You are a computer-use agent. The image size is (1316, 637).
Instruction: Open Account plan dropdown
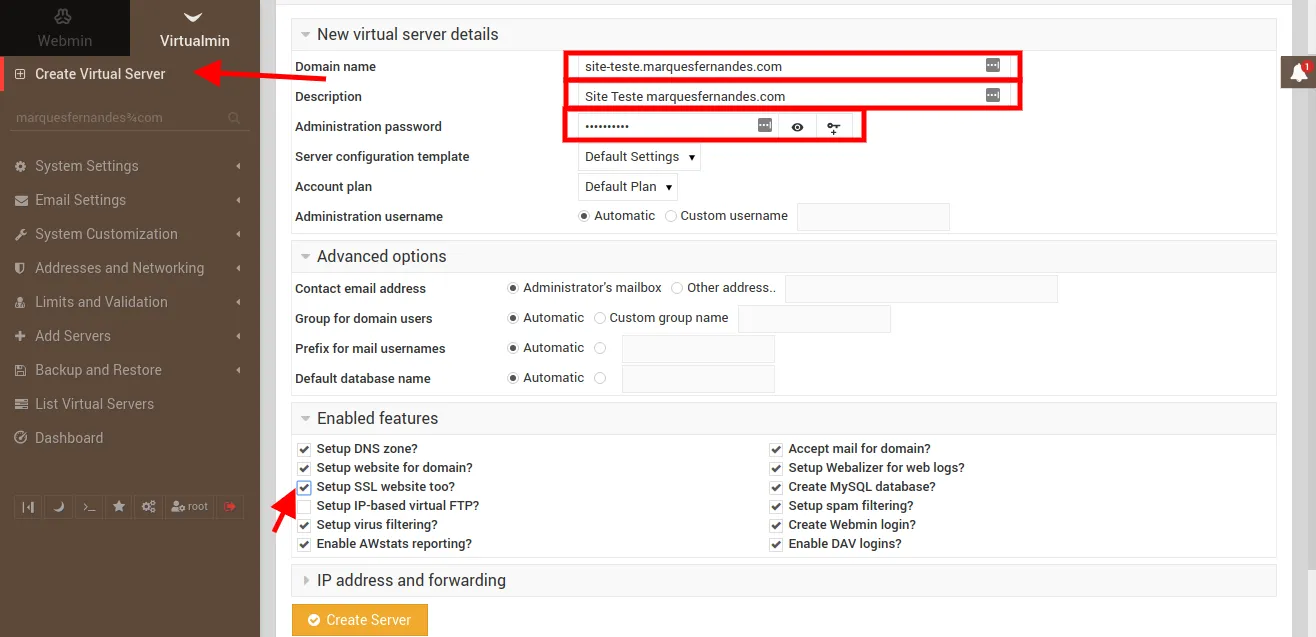coord(628,187)
